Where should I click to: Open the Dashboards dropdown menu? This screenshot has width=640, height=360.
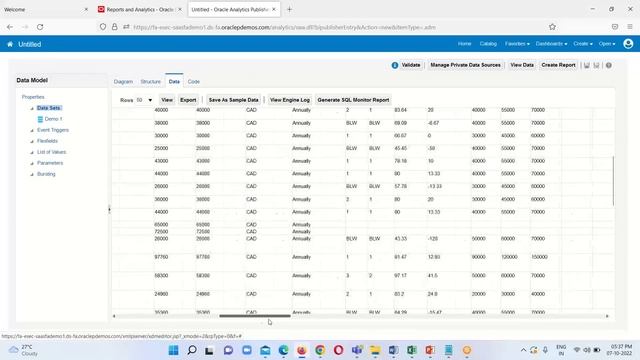(551, 44)
